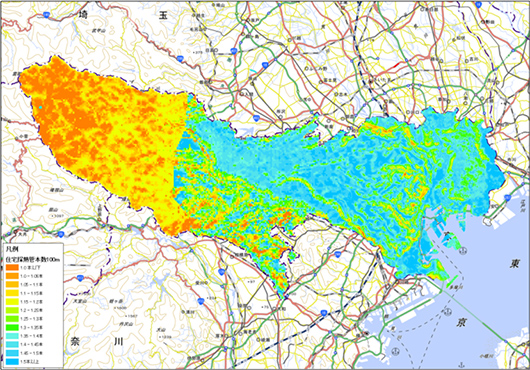Screen dimensions: 530x370
Task: Click the circled anchor symbol beside 東 label
Action: pos(464,250)
